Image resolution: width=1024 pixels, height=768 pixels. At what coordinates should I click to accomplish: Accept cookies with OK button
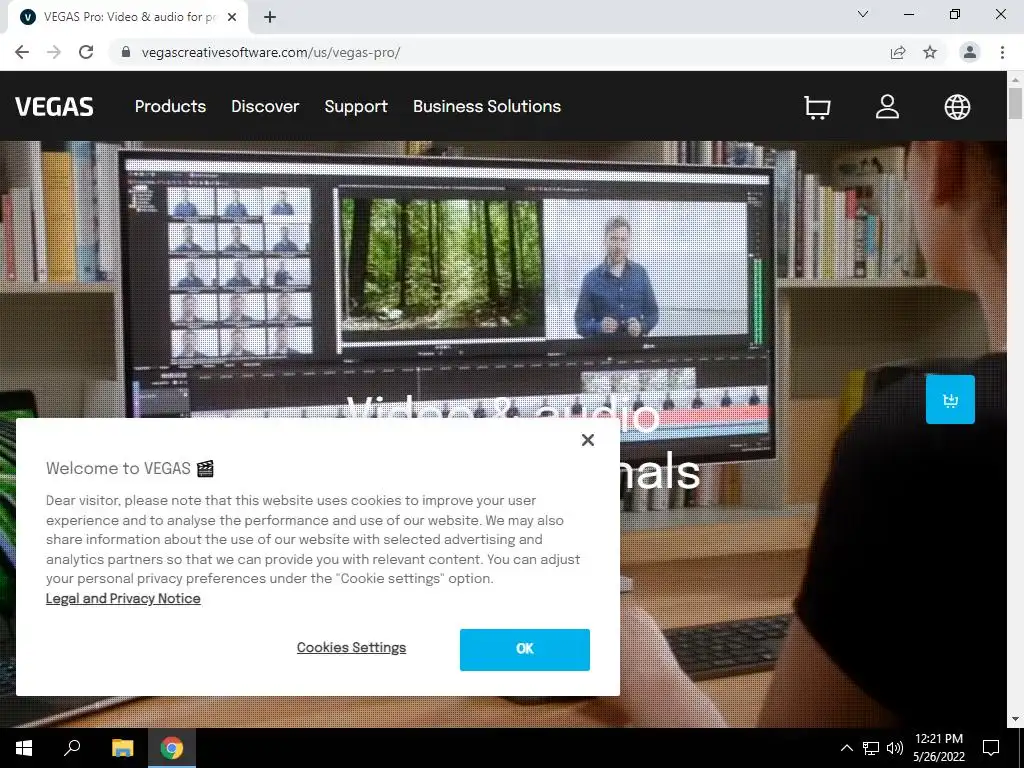click(524, 649)
